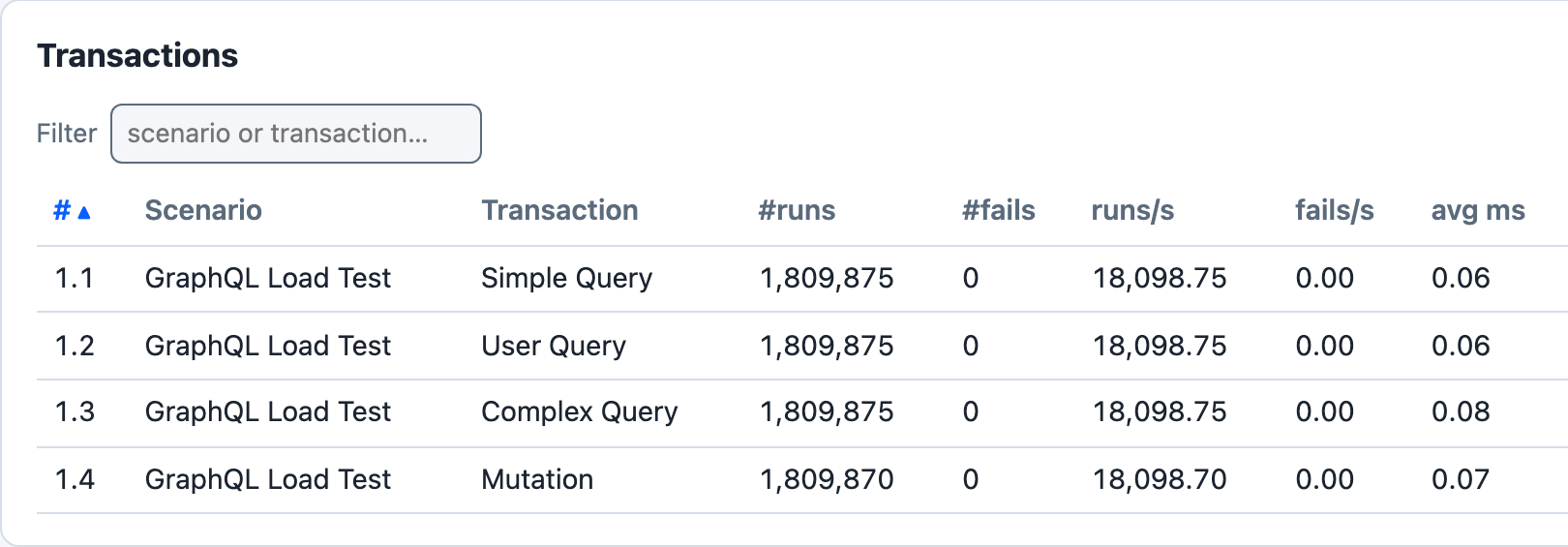The width and height of the screenshot is (1568, 547).
Task: Click the ascending sort arrow icon
Action: (84, 212)
